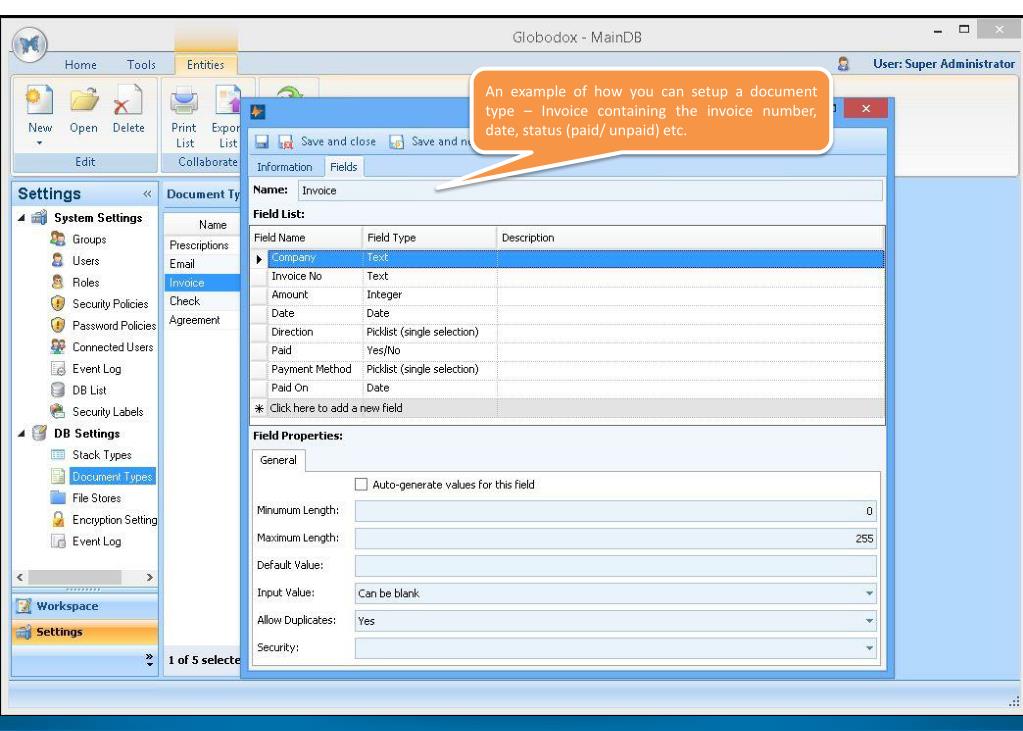
Task: Open the Allow Duplicates dropdown
Action: pyautogui.click(x=869, y=621)
